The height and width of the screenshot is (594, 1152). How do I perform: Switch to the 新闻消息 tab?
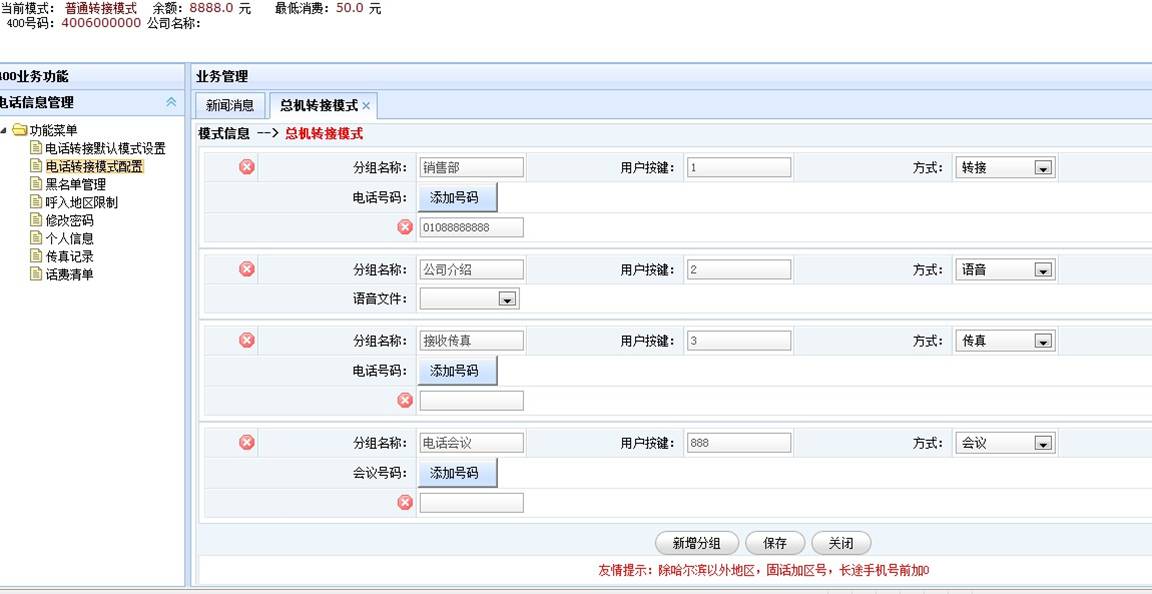pyautogui.click(x=230, y=105)
